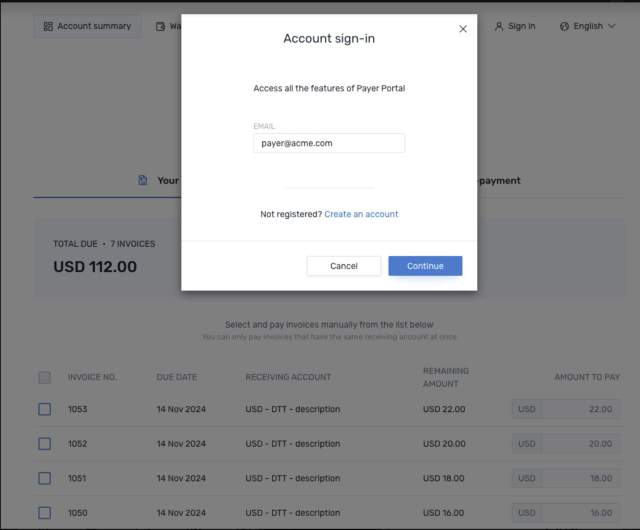Mark invoice 1050 checkbox
The height and width of the screenshot is (530, 640).
pos(44,512)
